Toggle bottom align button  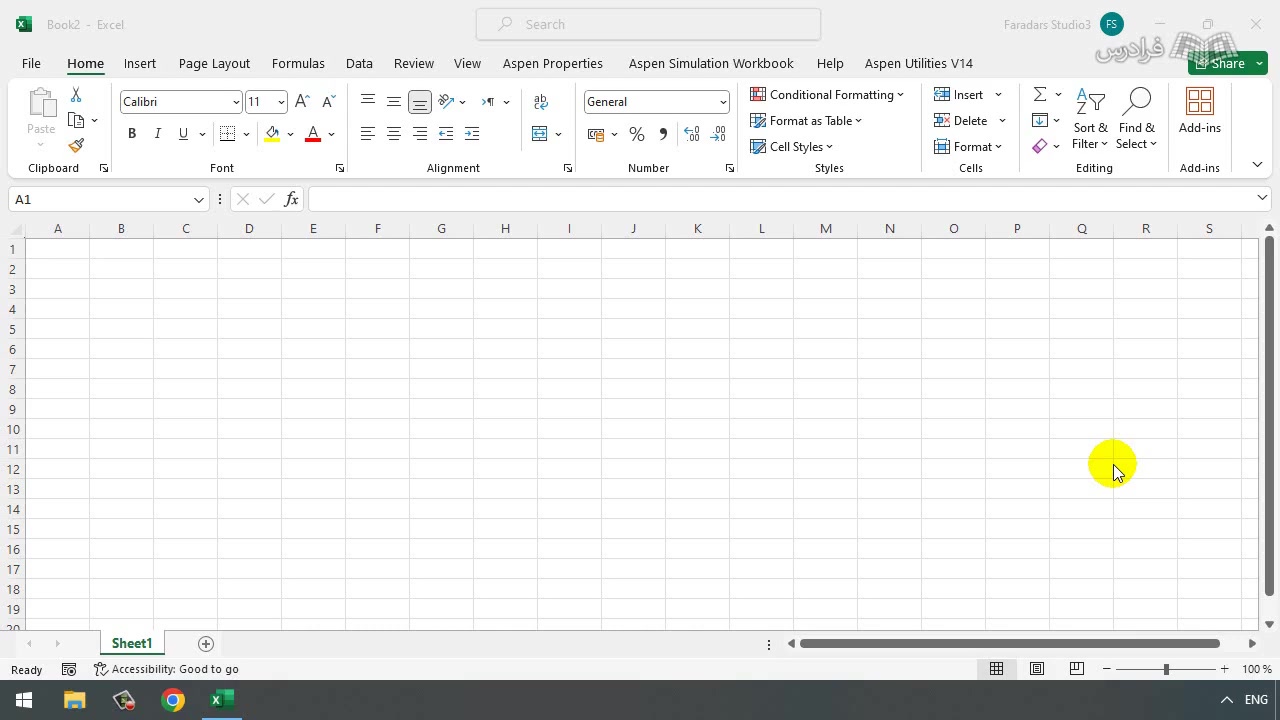click(420, 102)
